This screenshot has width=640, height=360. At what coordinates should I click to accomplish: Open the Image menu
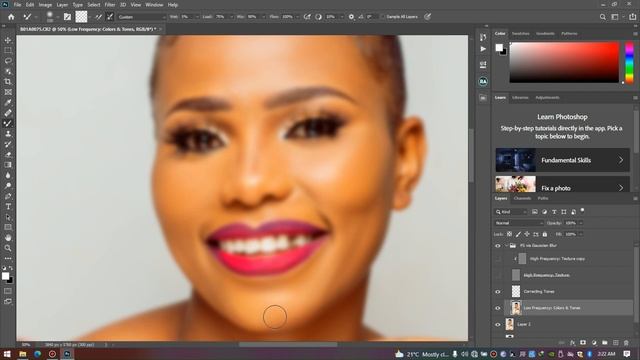45,5
